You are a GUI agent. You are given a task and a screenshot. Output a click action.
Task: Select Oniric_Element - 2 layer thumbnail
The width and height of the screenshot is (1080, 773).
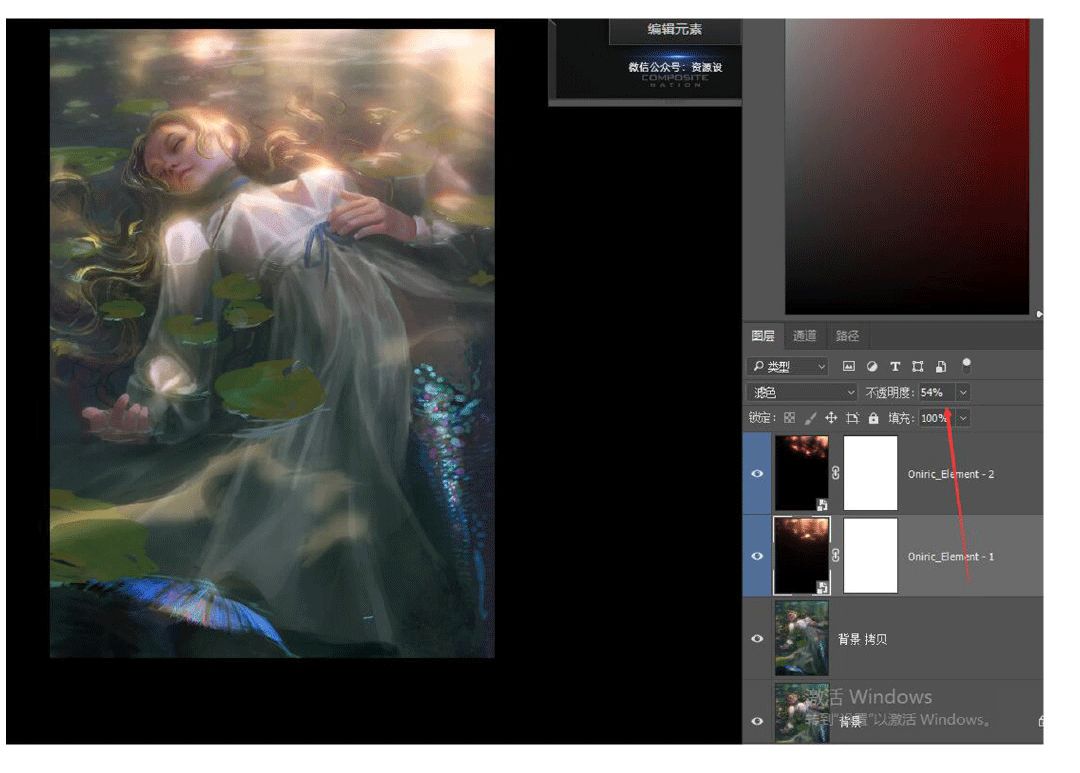[802, 473]
